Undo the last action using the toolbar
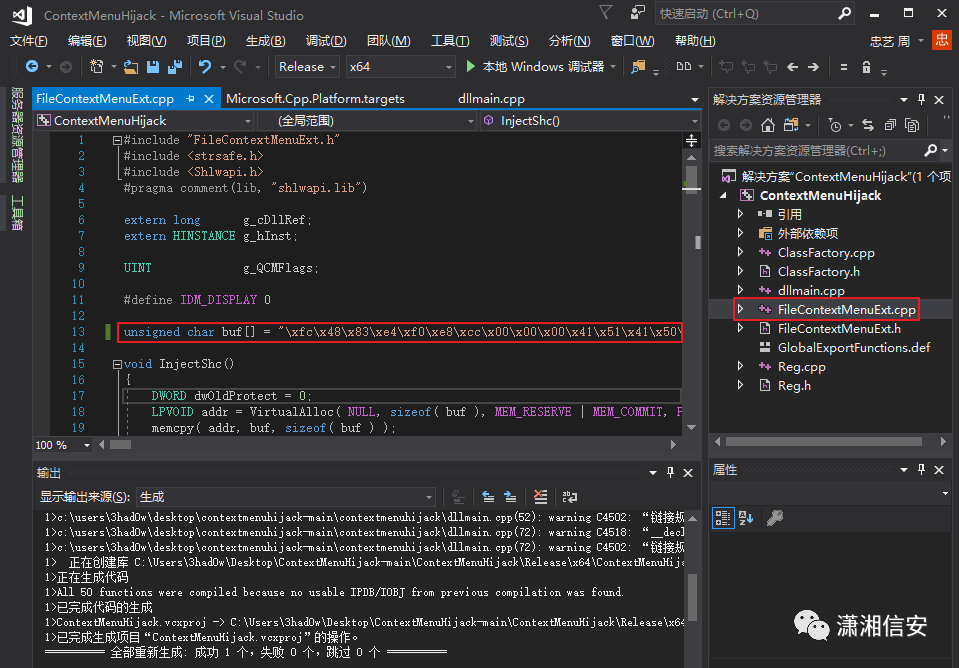The image size is (959, 668). tap(205, 66)
